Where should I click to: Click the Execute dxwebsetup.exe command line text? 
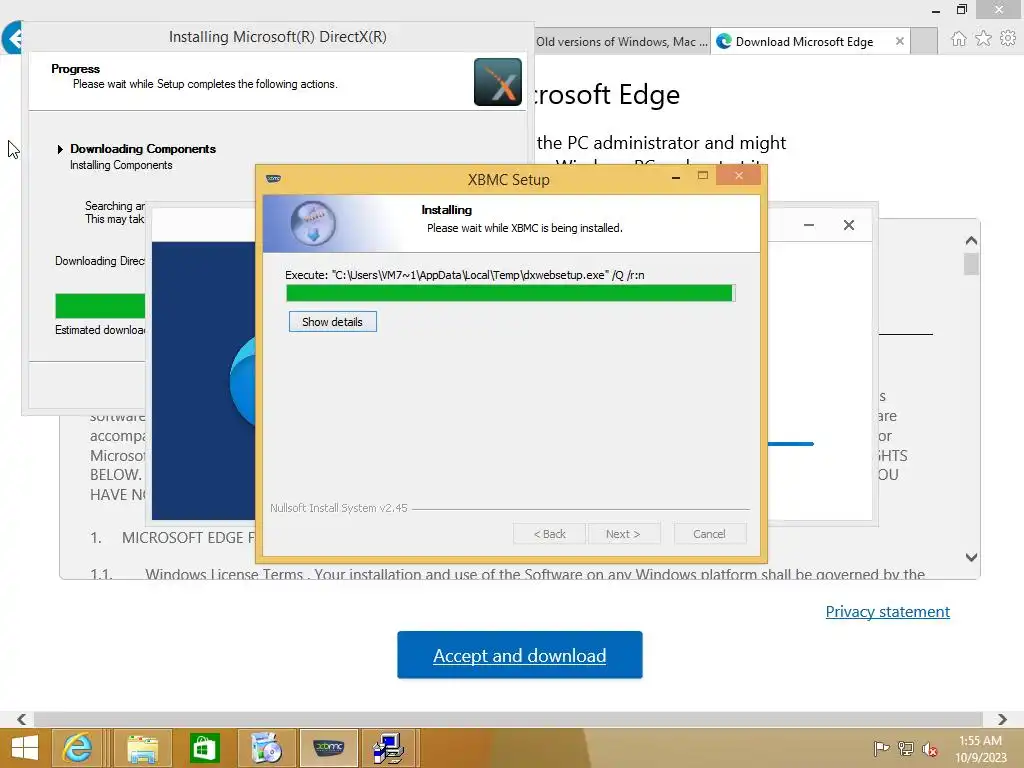tap(465, 275)
